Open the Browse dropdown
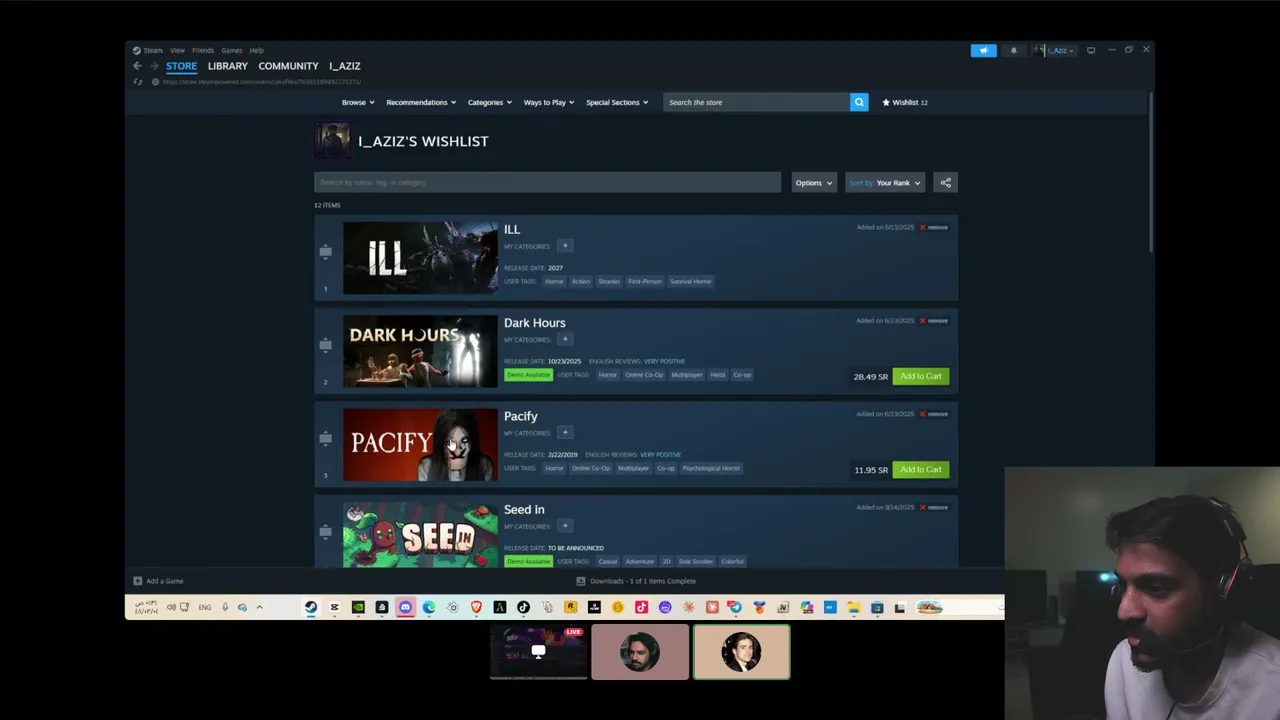Viewport: 1280px width, 720px height. click(x=358, y=102)
